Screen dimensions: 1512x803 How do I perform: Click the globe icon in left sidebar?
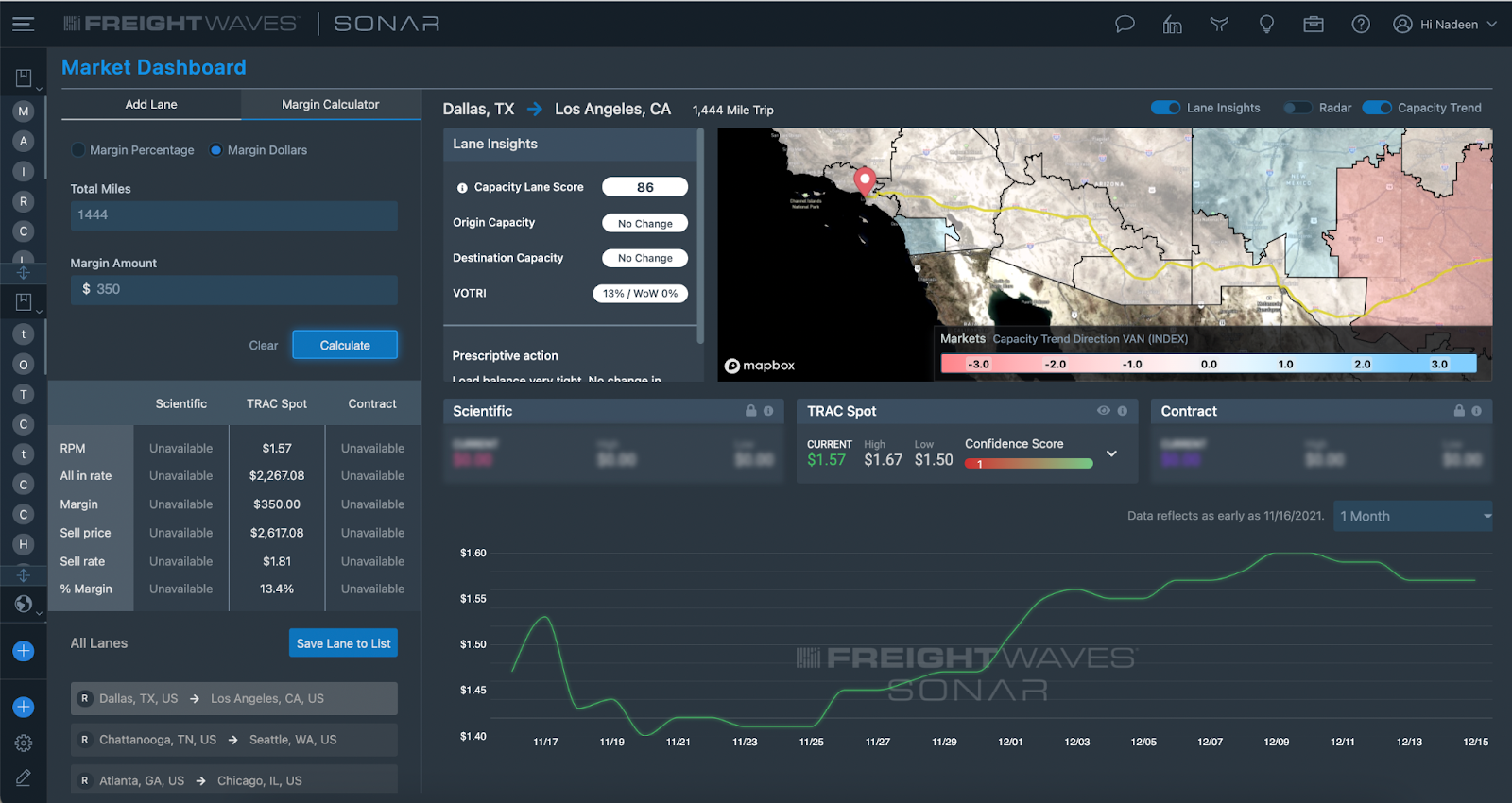pyautogui.click(x=24, y=604)
